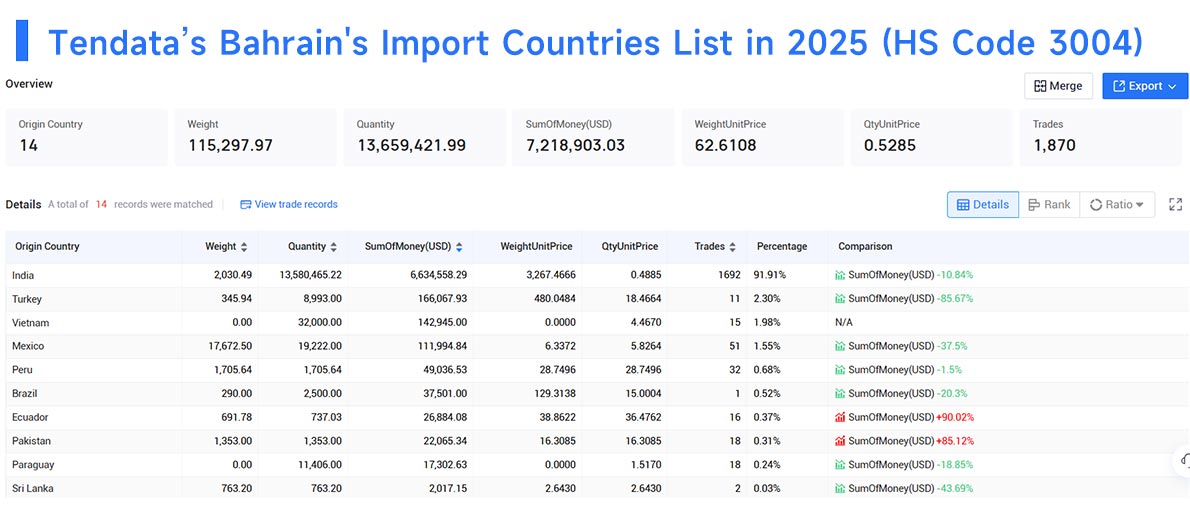Select the Ecuador row country name
The height and width of the screenshot is (512, 1190).
click(31, 417)
